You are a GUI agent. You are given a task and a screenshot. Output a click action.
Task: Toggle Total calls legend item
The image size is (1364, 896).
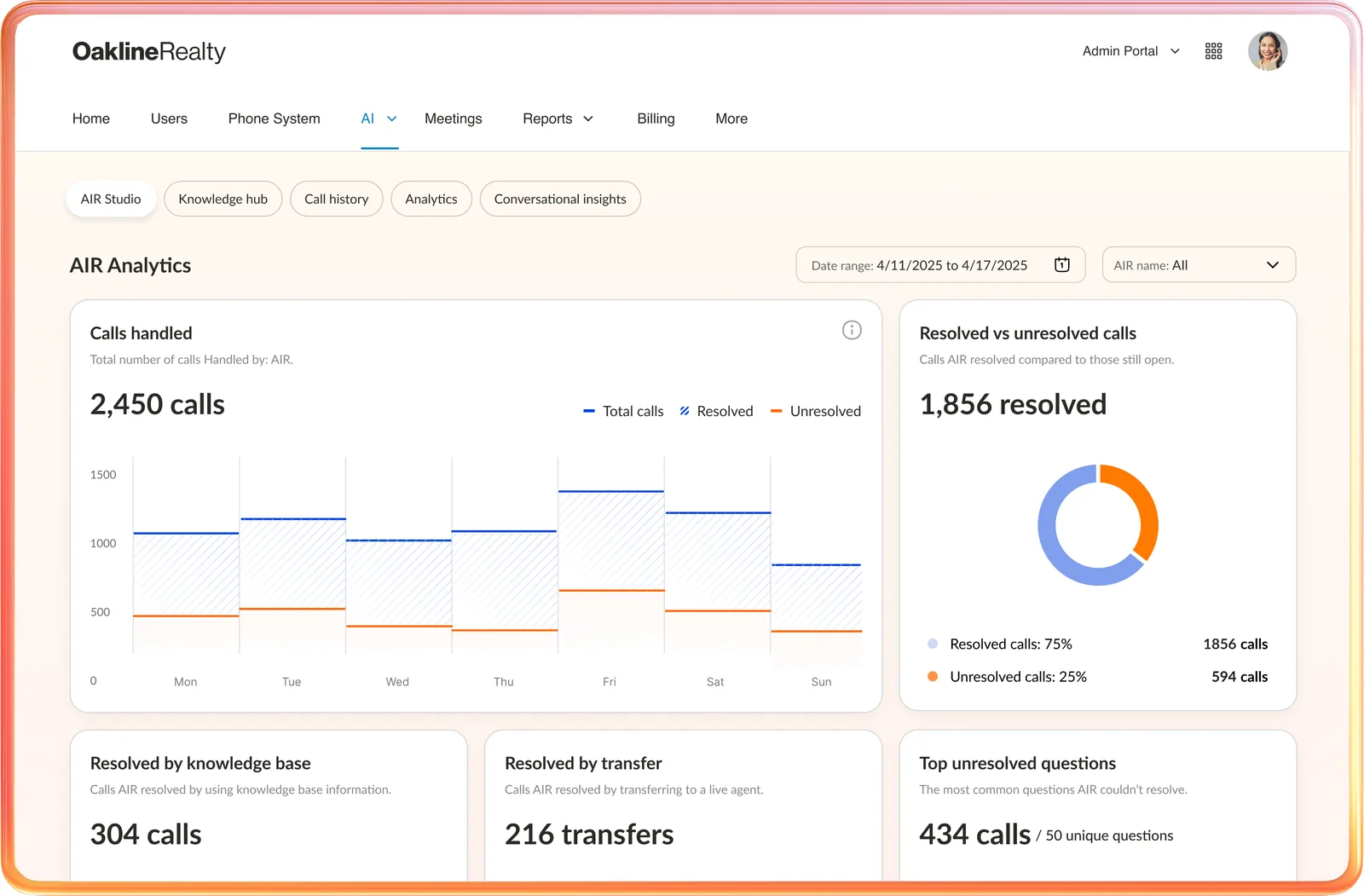tap(623, 412)
